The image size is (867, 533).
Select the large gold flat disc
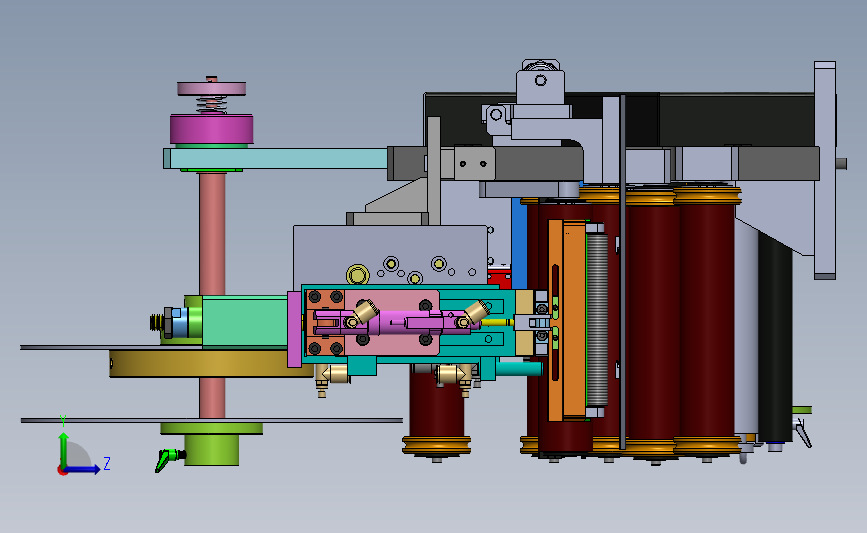[x=211, y=364]
